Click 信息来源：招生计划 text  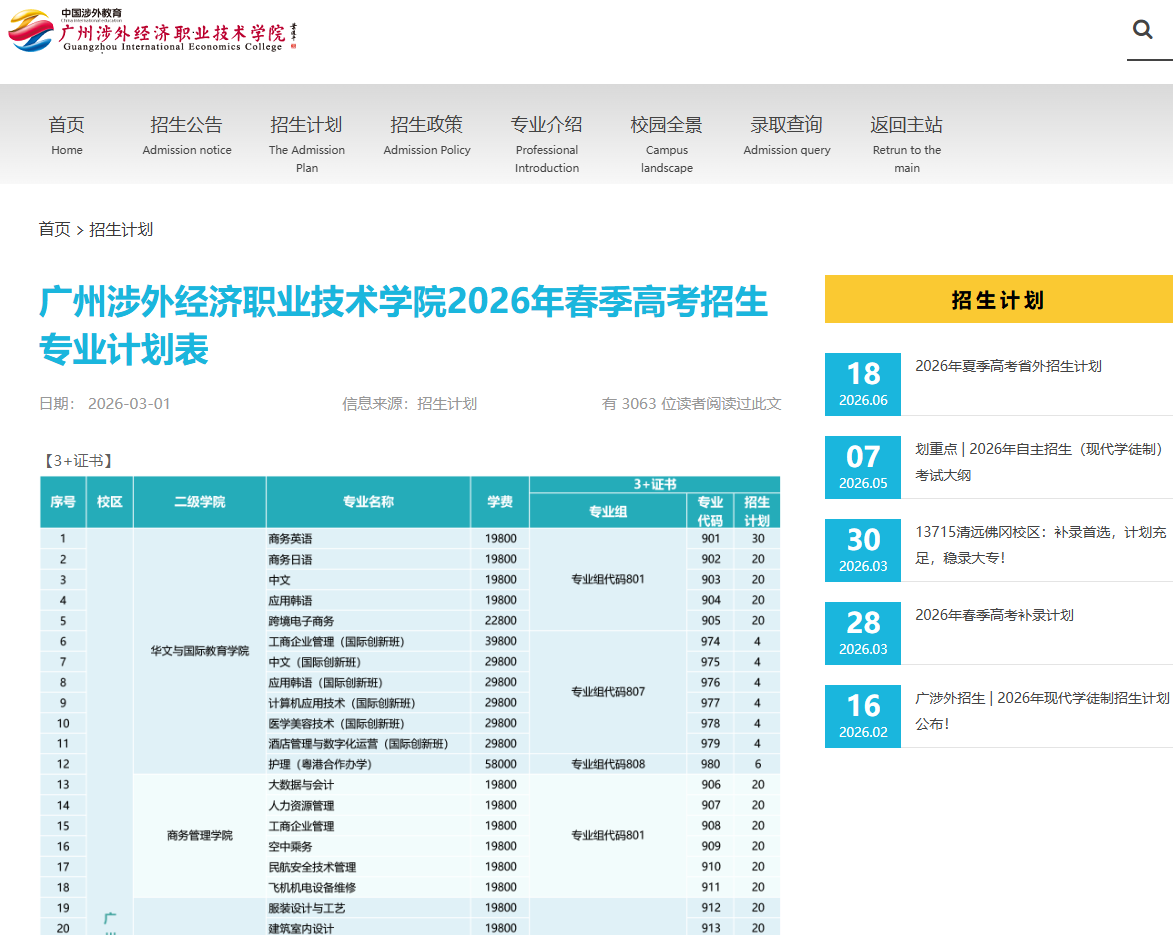pyautogui.click(x=409, y=404)
